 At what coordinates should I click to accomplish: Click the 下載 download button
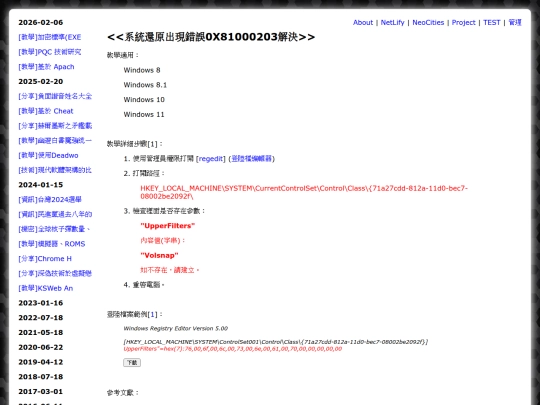(132, 363)
